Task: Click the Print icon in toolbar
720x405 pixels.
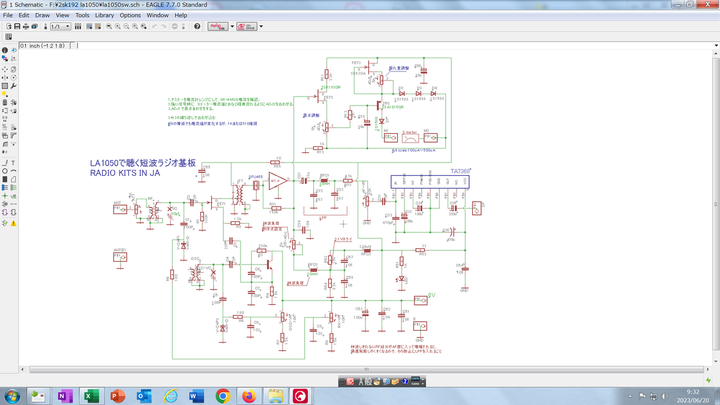Action: coord(25,27)
